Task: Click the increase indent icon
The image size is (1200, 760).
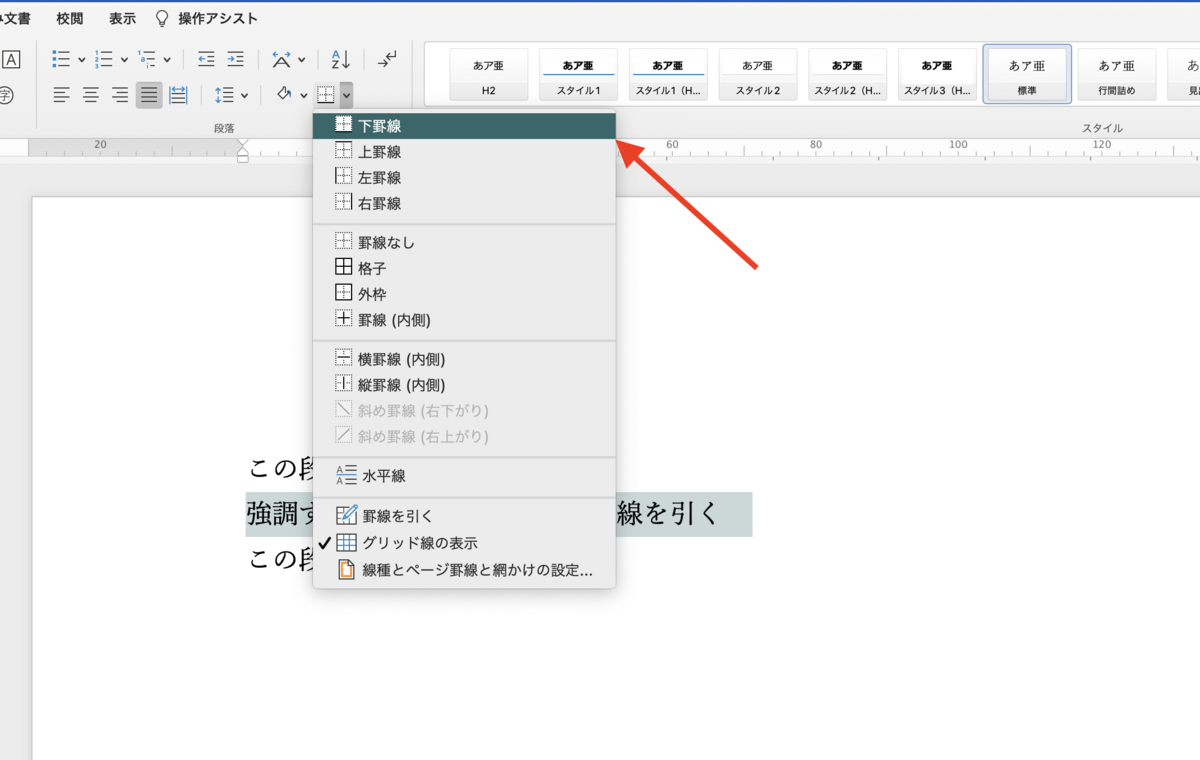Action: pos(234,59)
